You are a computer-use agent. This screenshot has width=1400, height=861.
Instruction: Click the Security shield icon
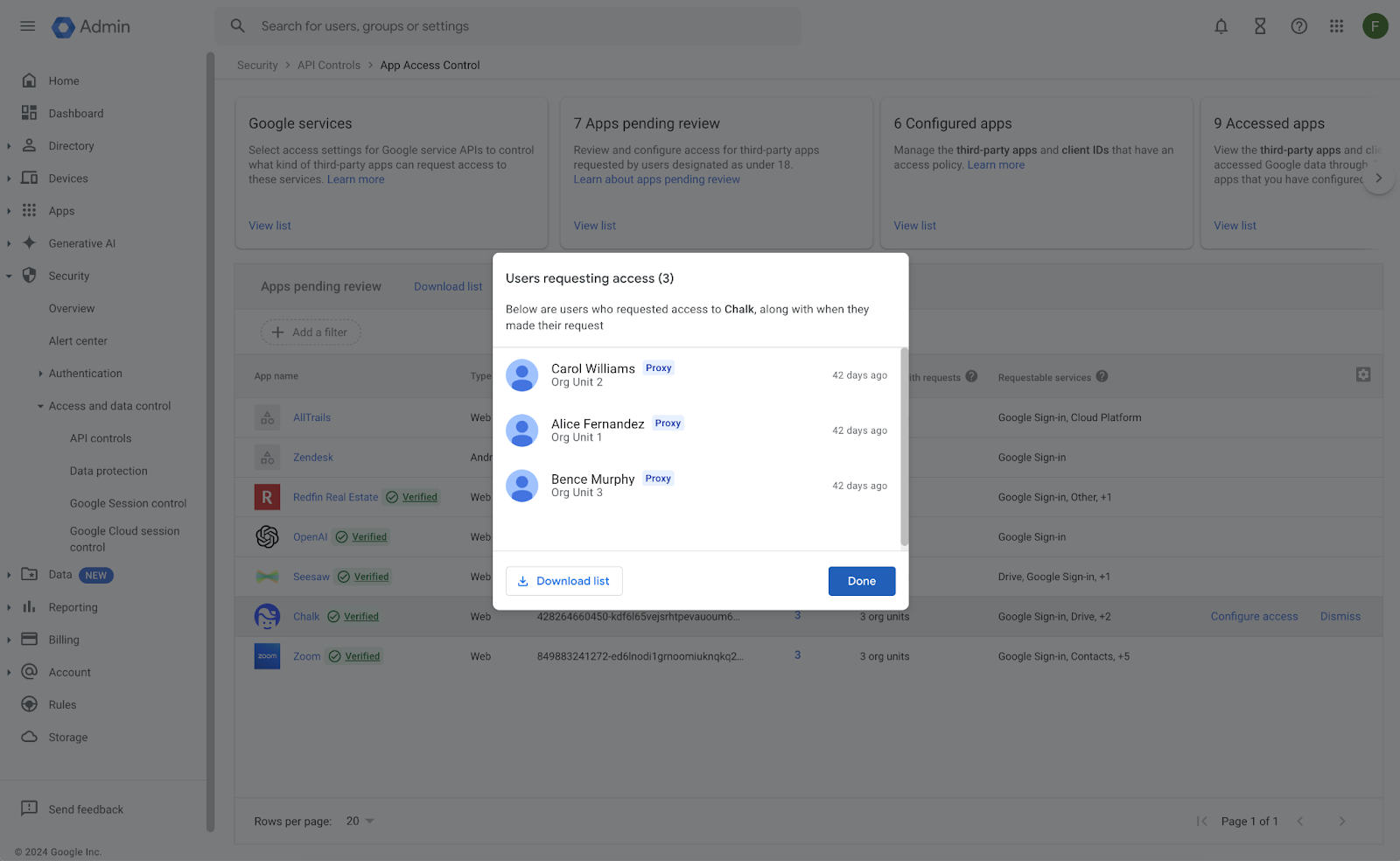point(30,275)
